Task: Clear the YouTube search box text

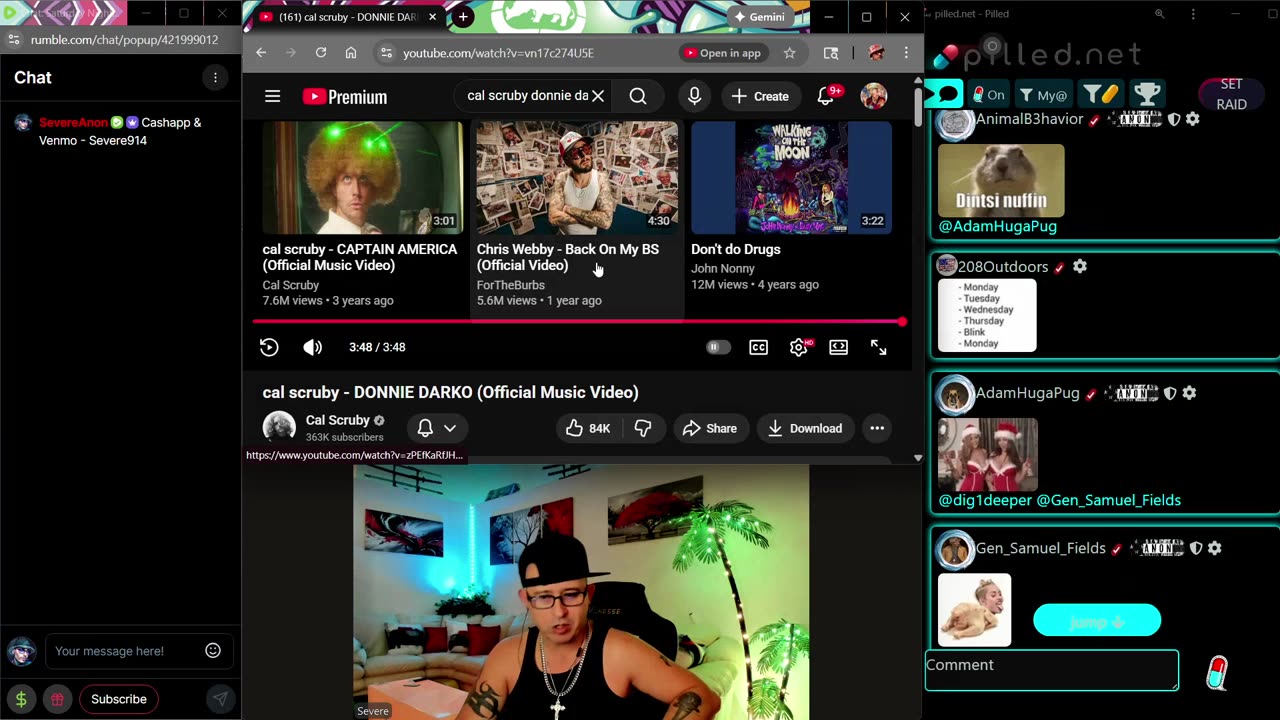Action: 597,96
